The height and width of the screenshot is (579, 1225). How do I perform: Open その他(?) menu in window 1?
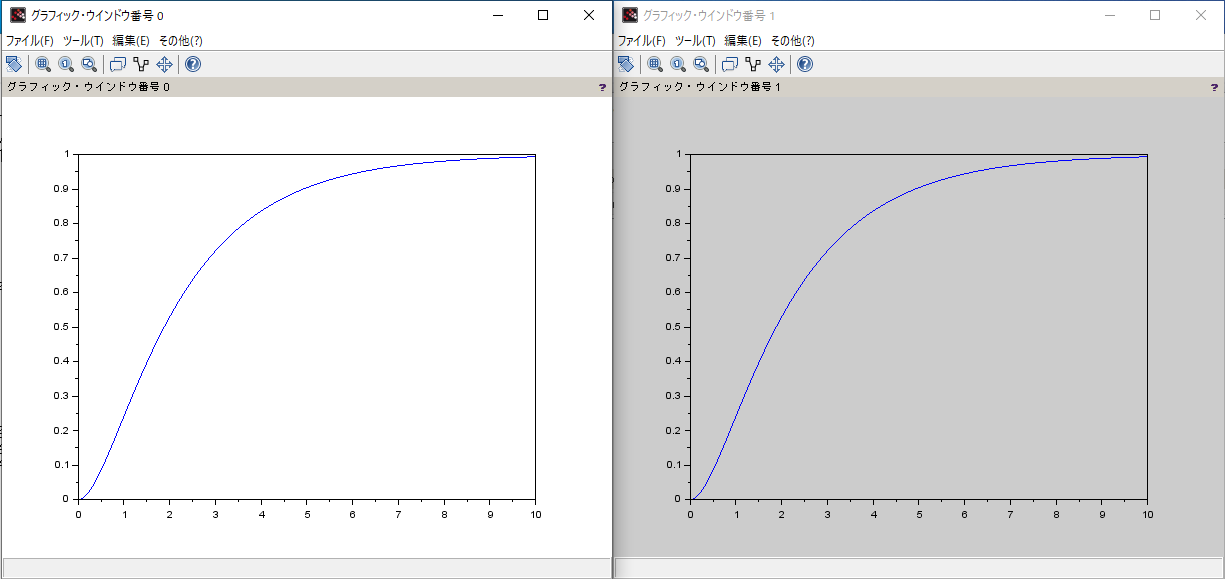tap(792, 41)
